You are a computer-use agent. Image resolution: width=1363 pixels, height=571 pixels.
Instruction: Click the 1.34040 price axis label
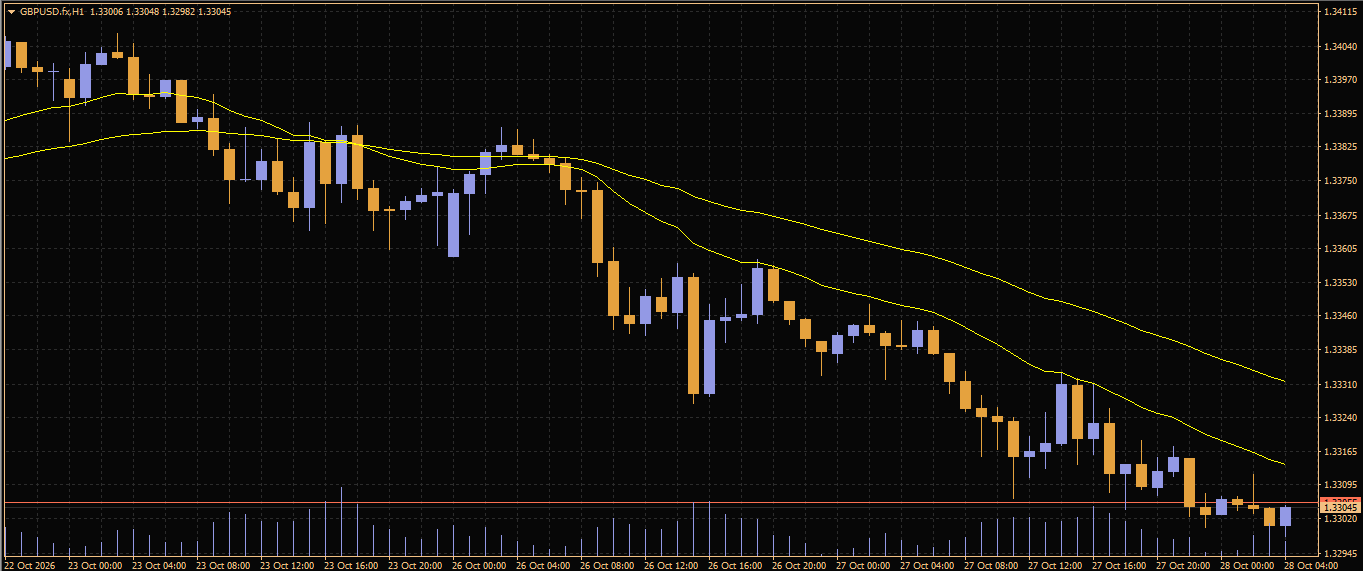[x=1339, y=46]
